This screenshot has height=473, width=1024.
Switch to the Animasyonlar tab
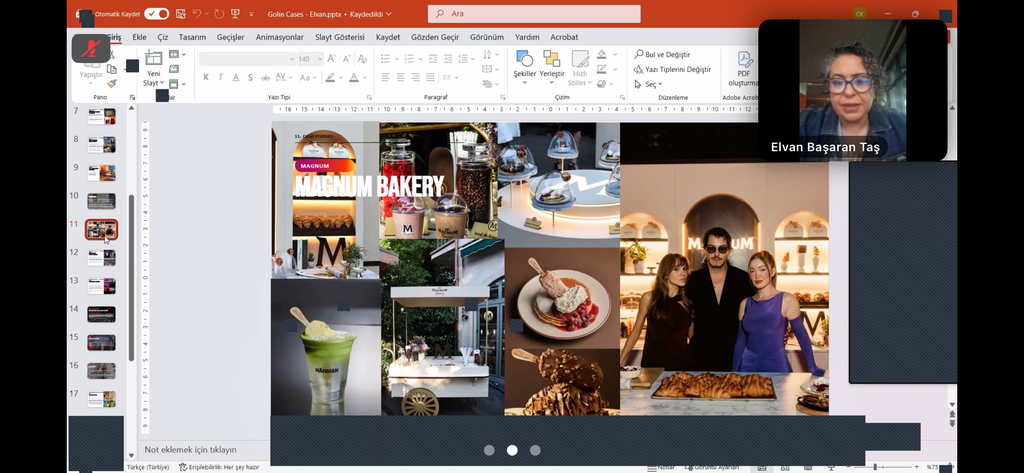pyautogui.click(x=279, y=37)
